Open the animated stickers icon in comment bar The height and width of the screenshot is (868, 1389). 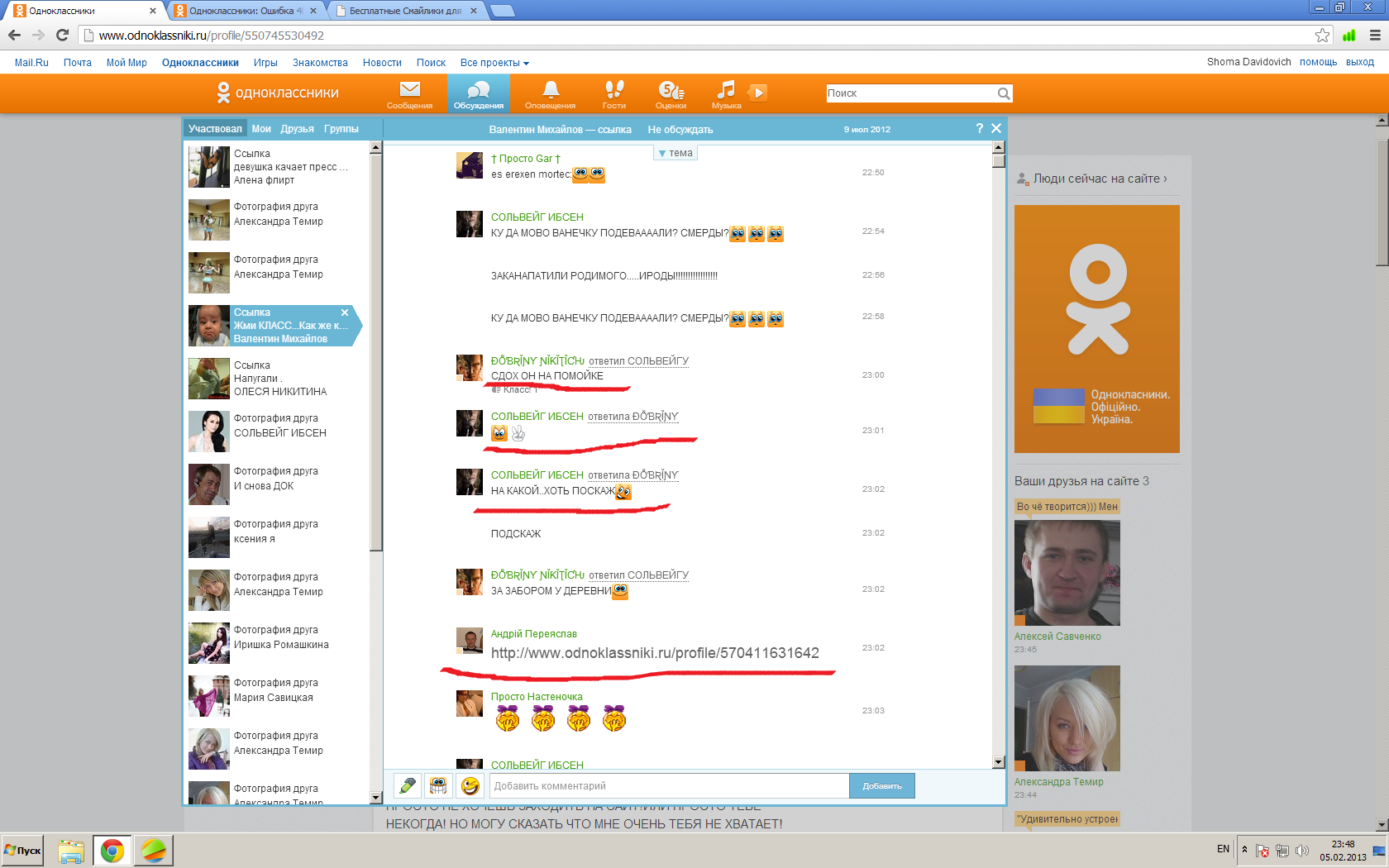(x=438, y=785)
